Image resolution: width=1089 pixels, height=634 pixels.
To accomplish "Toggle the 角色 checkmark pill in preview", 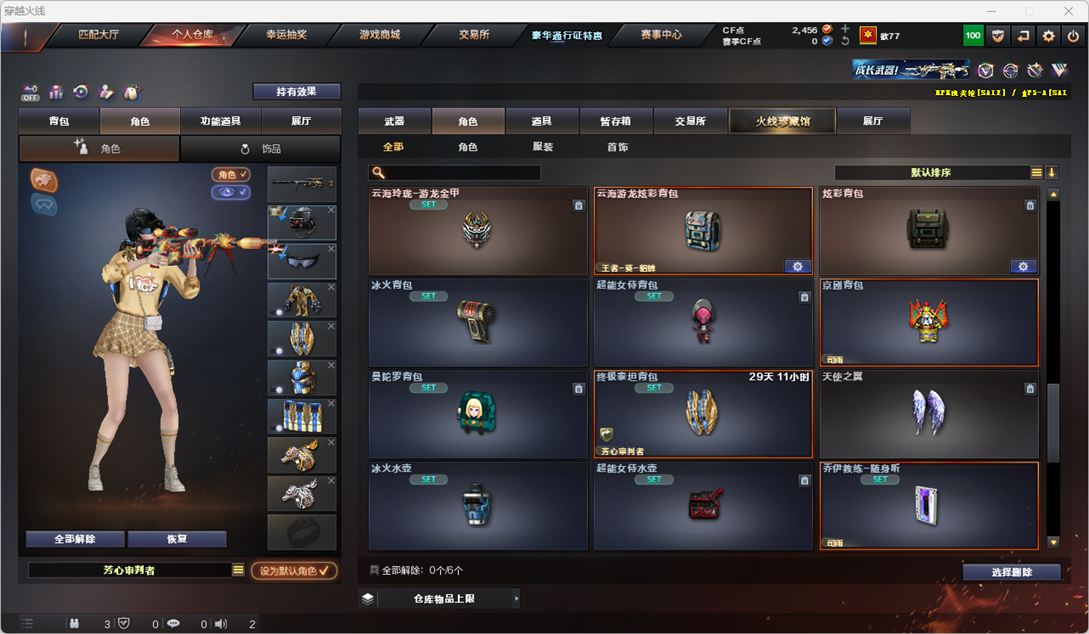I will tap(231, 174).
